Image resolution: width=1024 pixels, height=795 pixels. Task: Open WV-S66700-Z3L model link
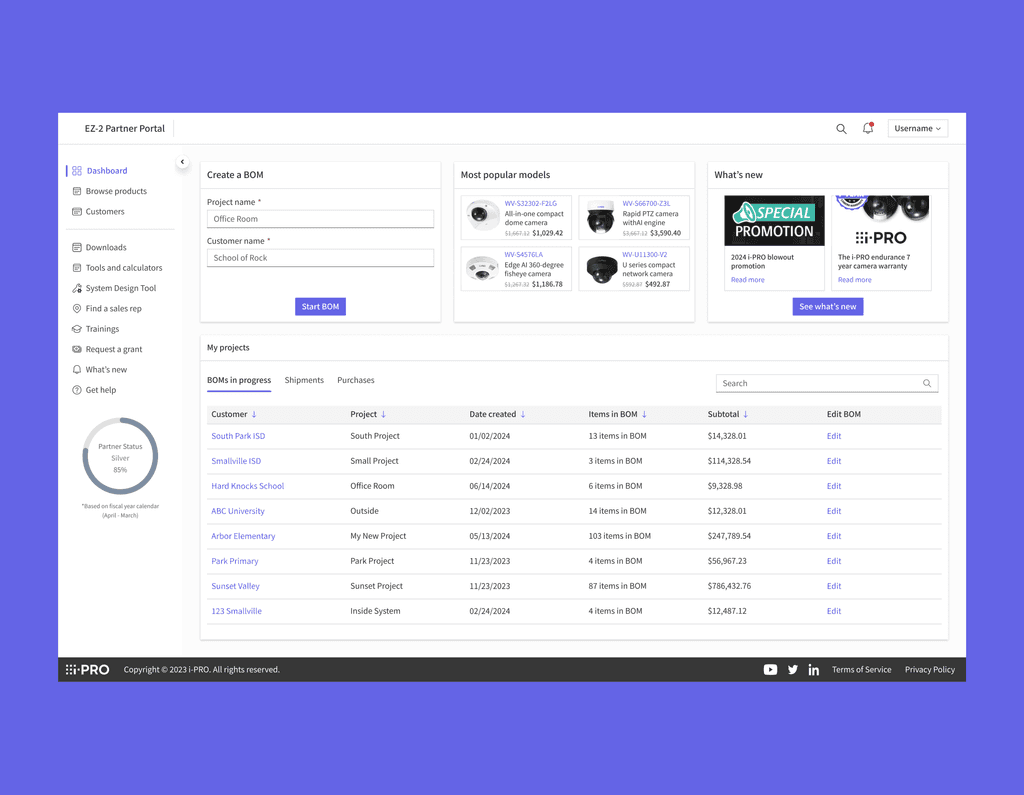(647, 204)
